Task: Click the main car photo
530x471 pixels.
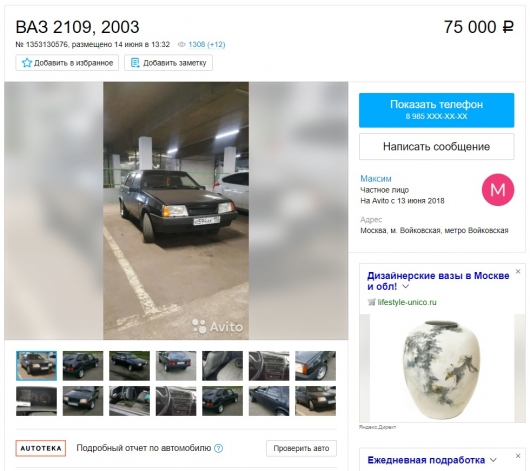Action: click(176, 211)
